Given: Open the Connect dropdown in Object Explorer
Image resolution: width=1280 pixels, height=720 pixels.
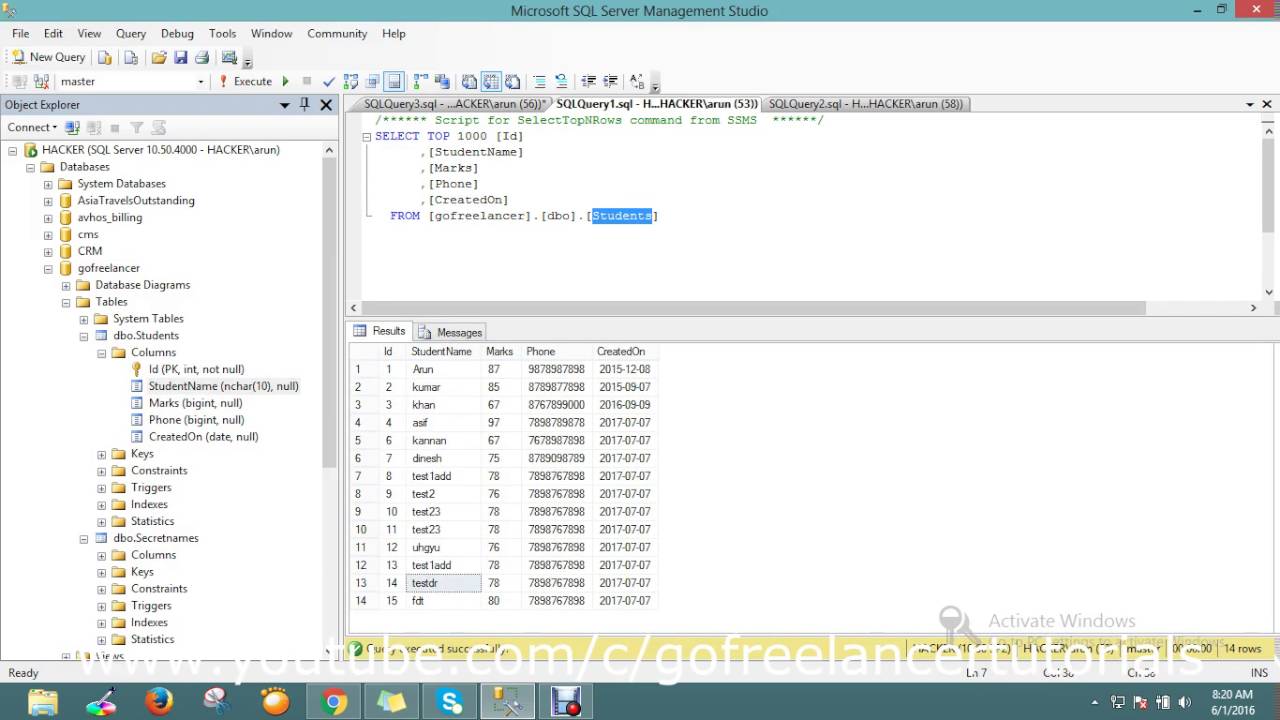Looking at the screenshot, I should [32, 127].
